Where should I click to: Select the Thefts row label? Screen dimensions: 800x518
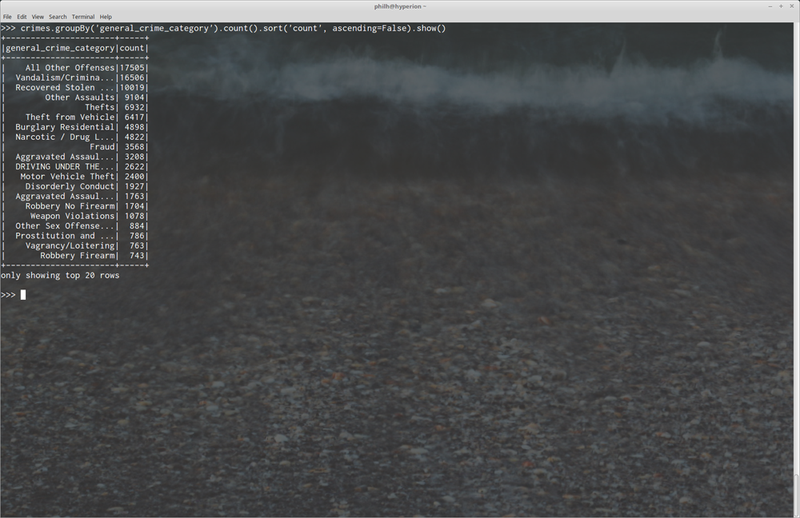pyautogui.click(x=100, y=107)
